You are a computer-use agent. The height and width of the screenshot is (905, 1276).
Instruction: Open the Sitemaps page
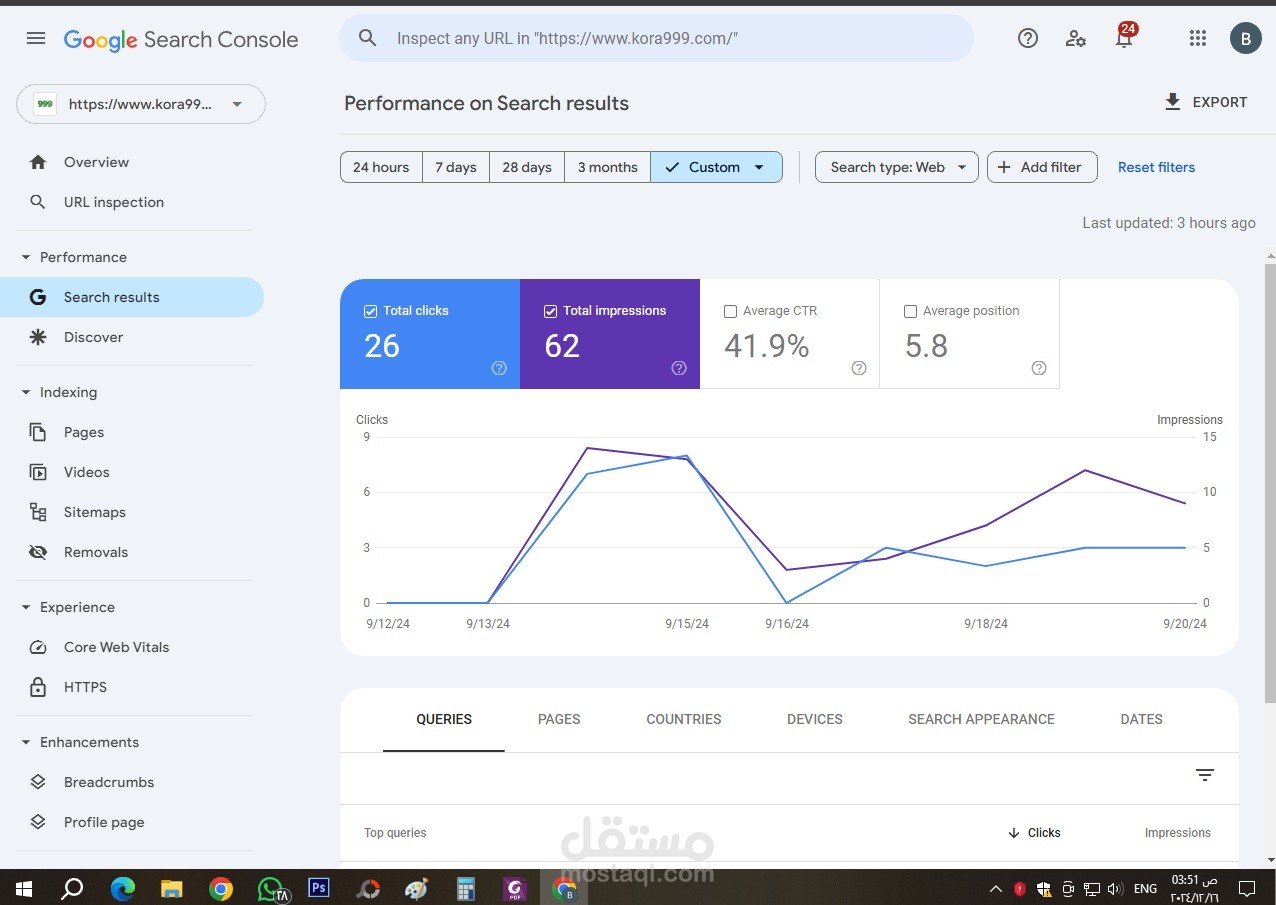coord(132,512)
